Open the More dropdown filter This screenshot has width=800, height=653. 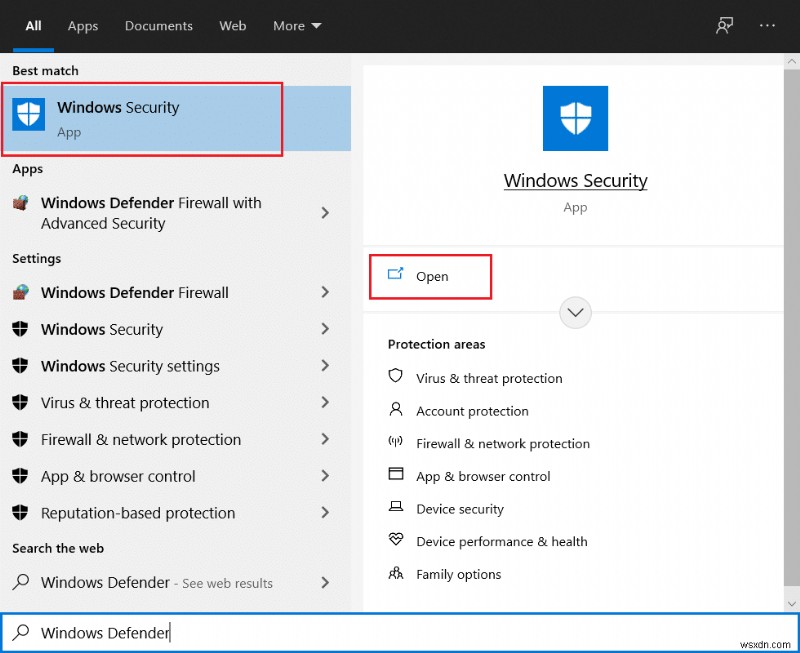[297, 26]
